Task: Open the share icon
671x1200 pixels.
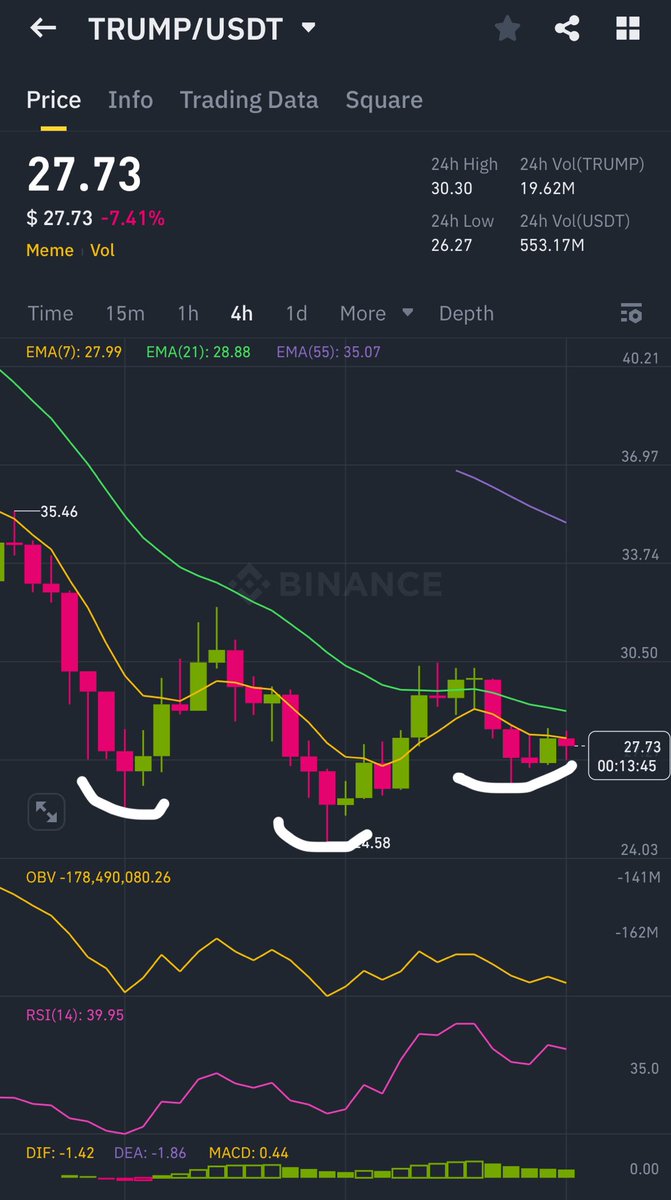Action: pos(567,29)
